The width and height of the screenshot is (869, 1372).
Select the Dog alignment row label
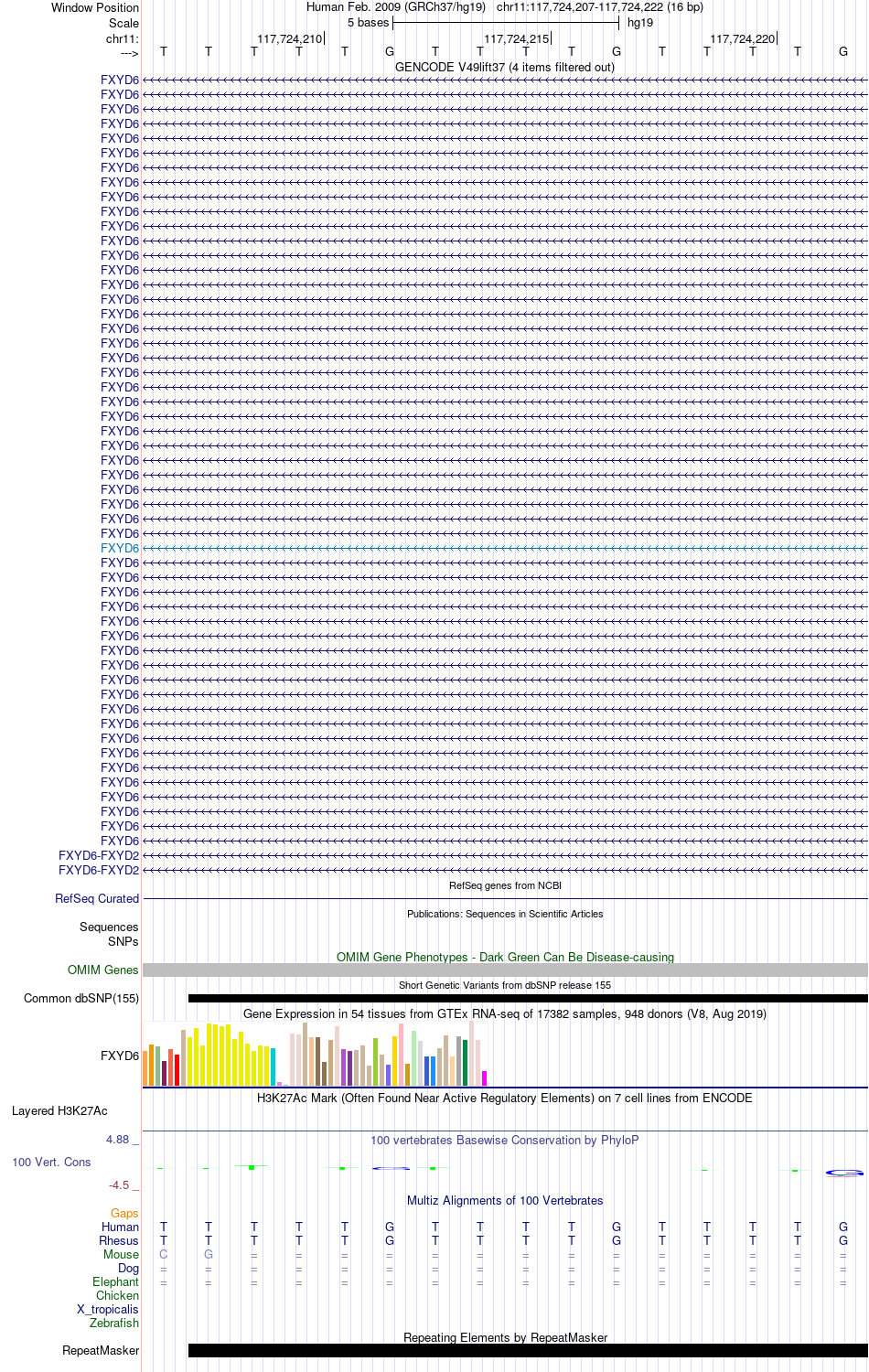coord(129,1268)
